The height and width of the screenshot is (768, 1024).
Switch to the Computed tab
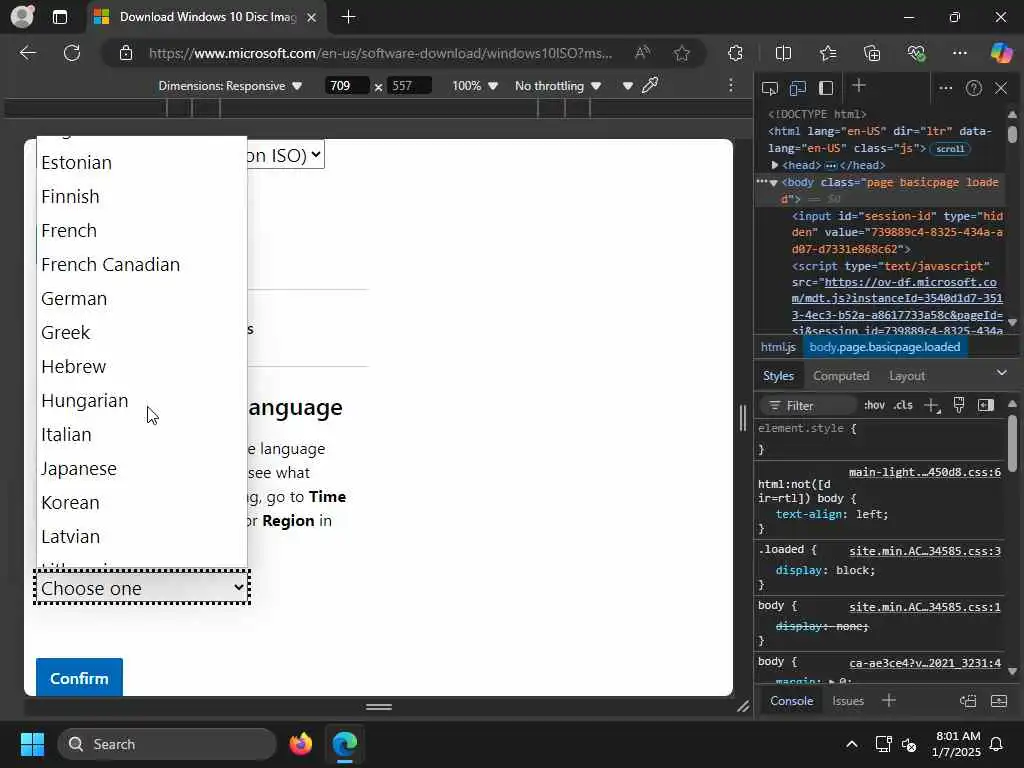point(841,376)
